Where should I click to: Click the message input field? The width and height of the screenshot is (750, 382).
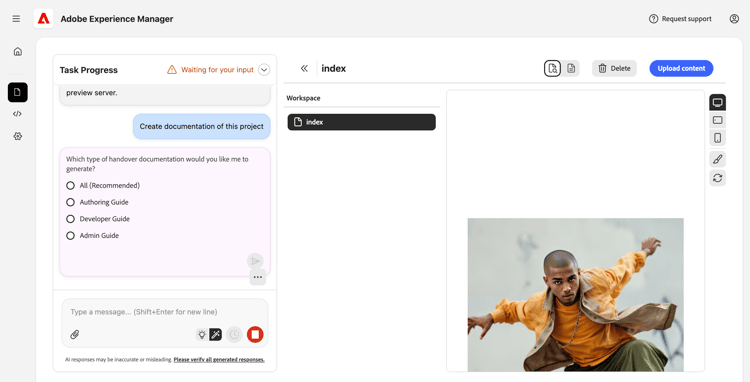[165, 312]
